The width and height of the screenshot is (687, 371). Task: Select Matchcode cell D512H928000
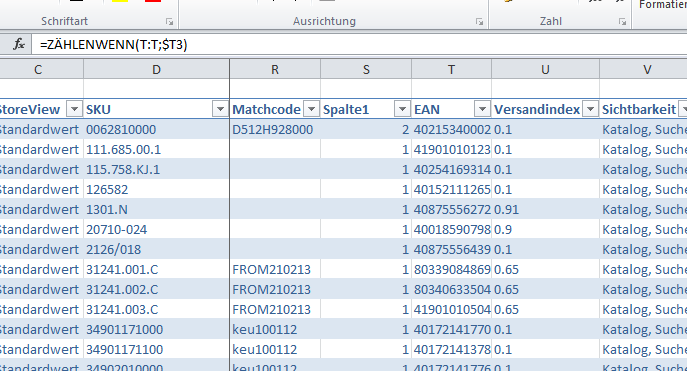275,130
